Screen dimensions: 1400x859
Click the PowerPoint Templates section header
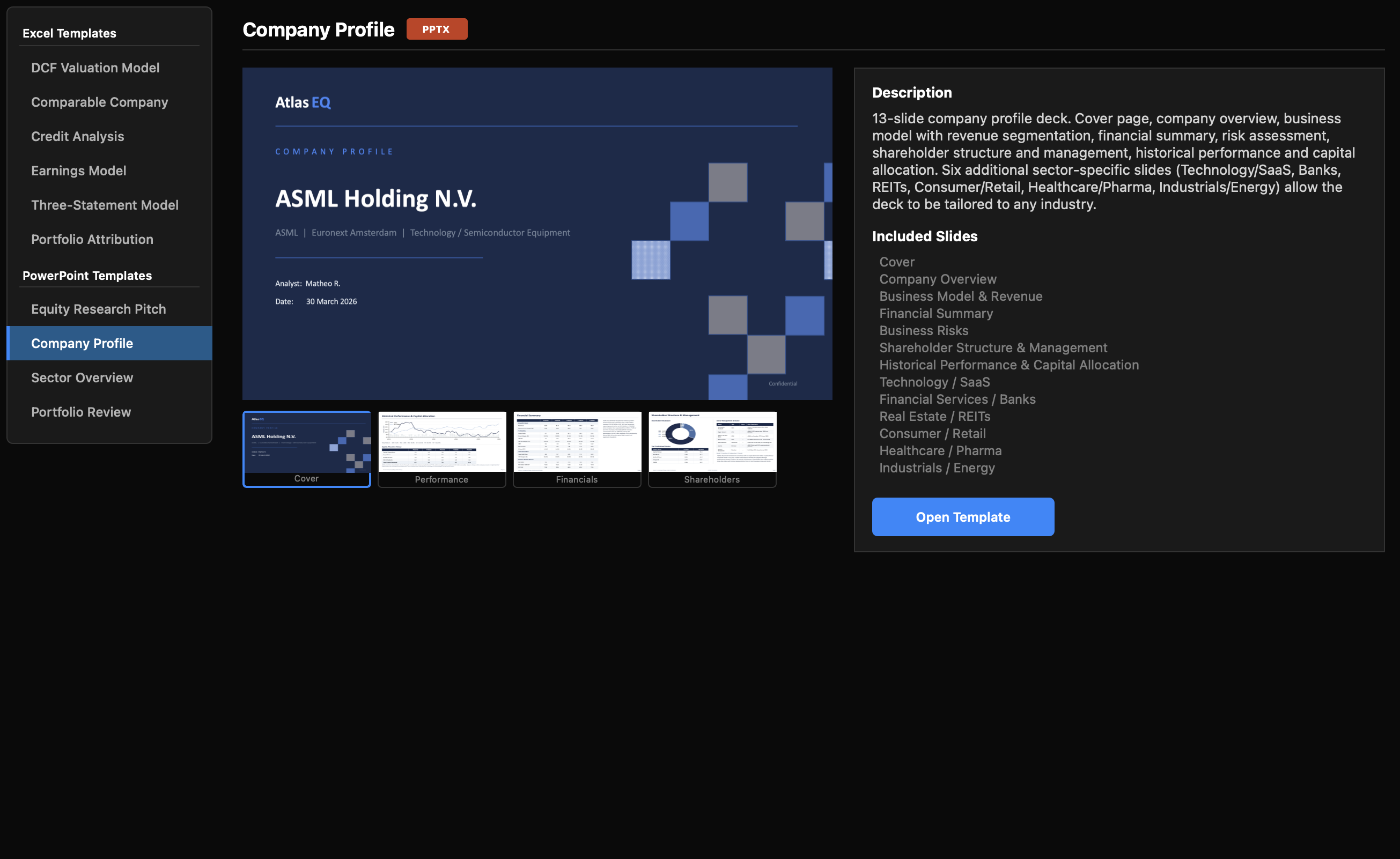click(x=87, y=276)
